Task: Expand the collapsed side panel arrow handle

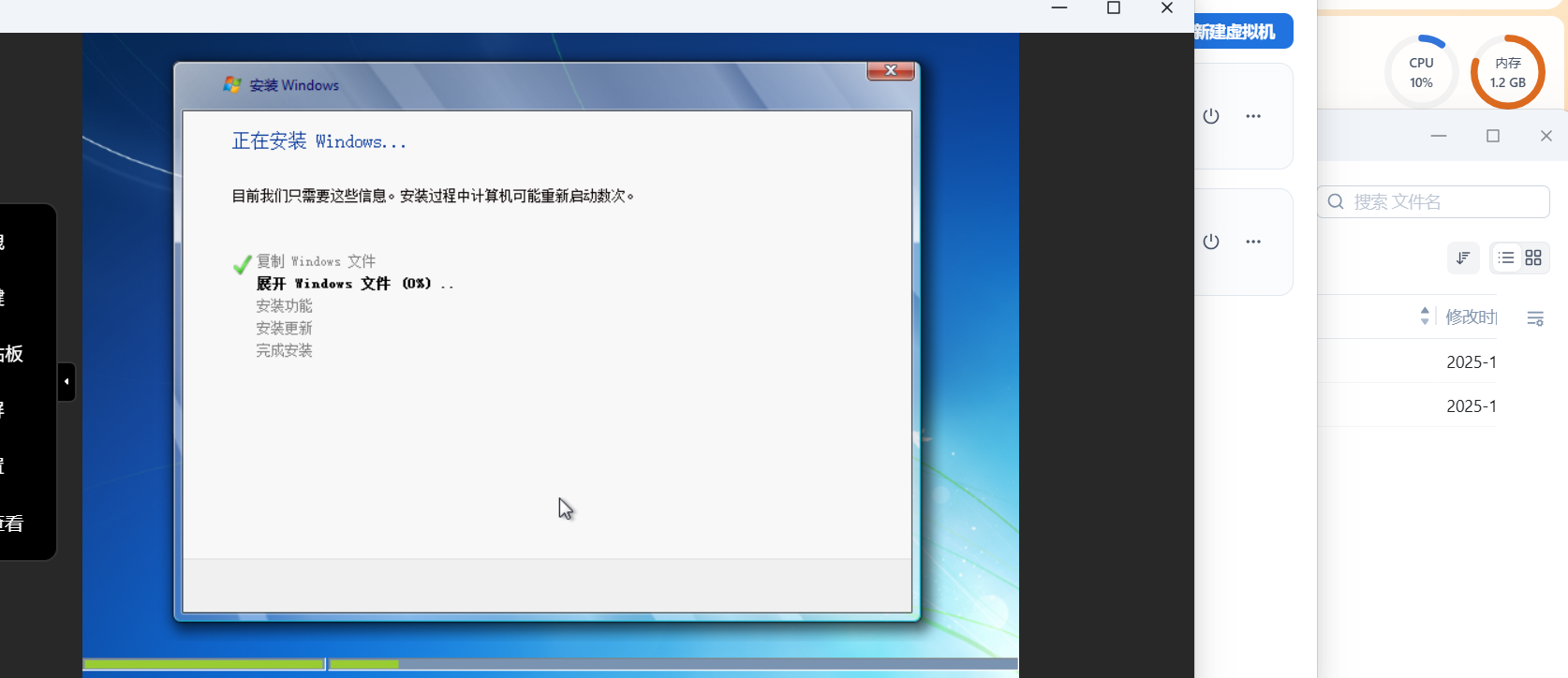Action: tap(67, 382)
